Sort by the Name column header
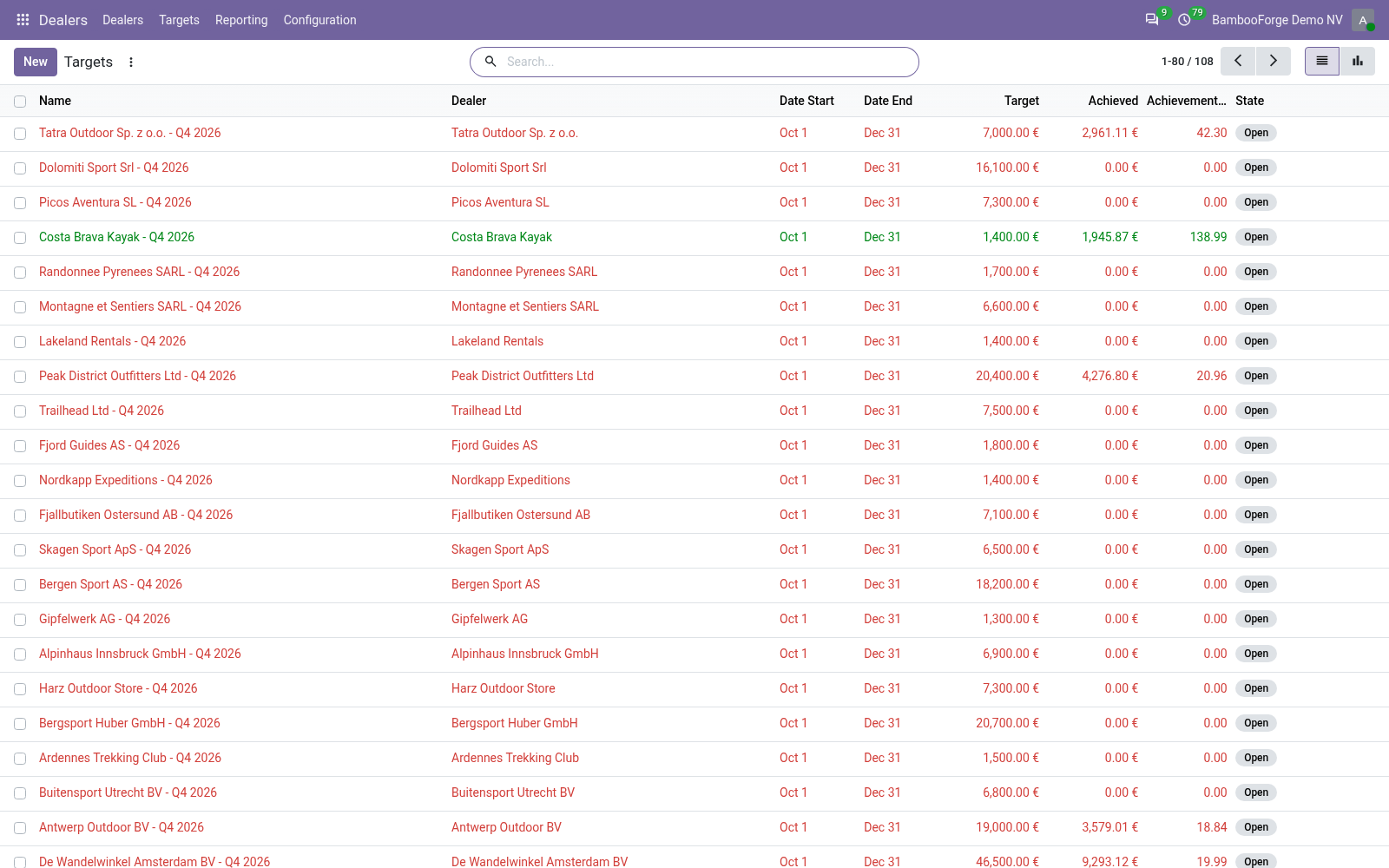This screenshot has width=1389, height=868. (x=55, y=101)
